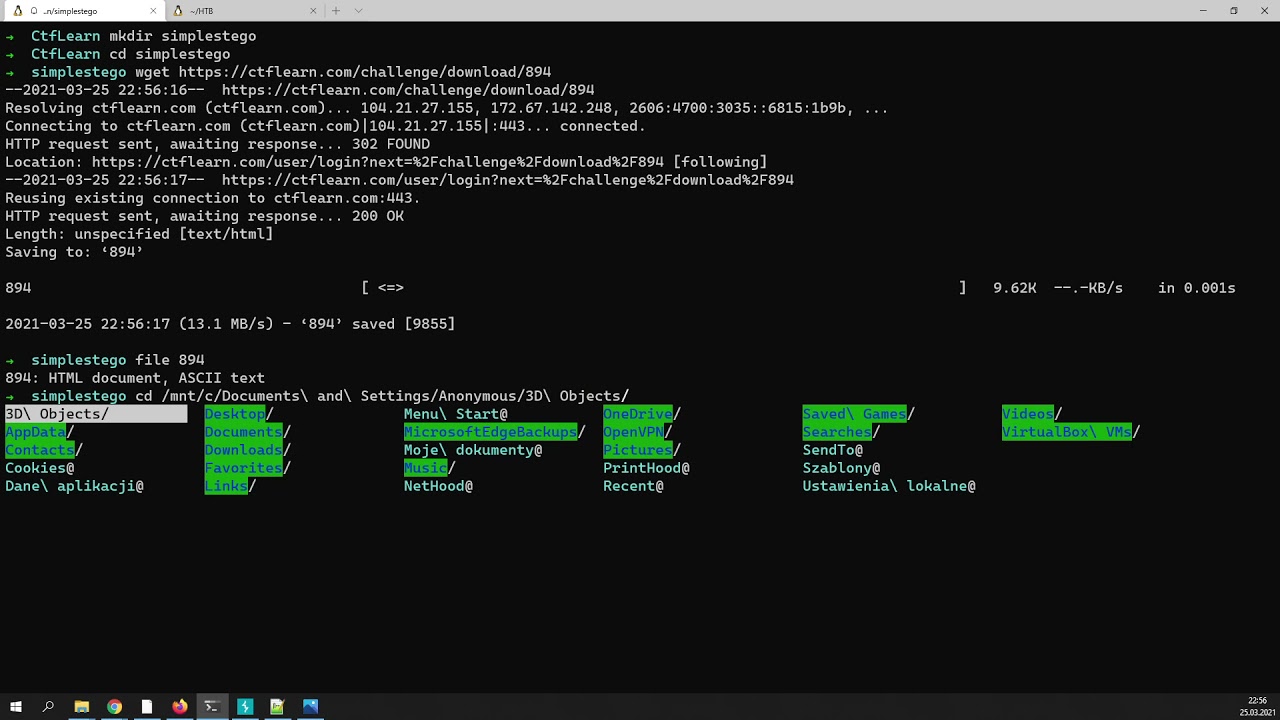
Task: Click the Downloads directory in completion list
Action: (243, 450)
